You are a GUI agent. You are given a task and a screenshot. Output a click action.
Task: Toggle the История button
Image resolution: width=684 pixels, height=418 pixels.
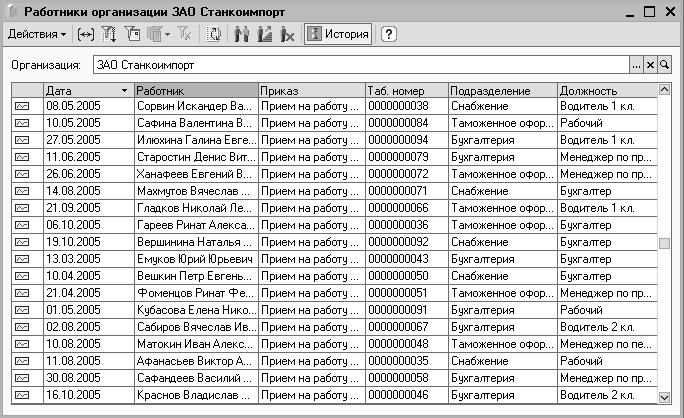tap(338, 34)
